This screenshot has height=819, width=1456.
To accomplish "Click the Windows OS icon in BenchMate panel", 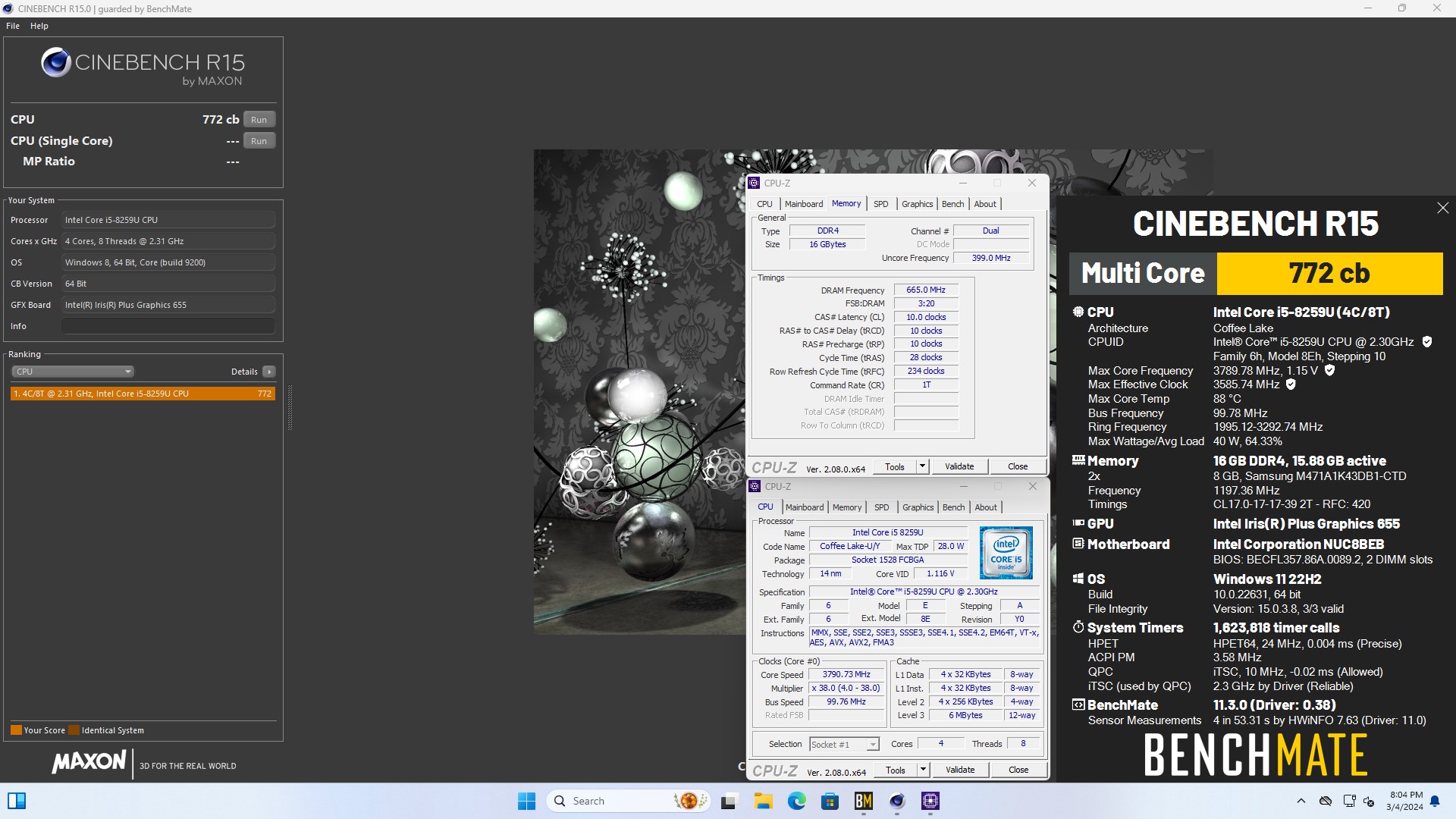I will (x=1078, y=579).
